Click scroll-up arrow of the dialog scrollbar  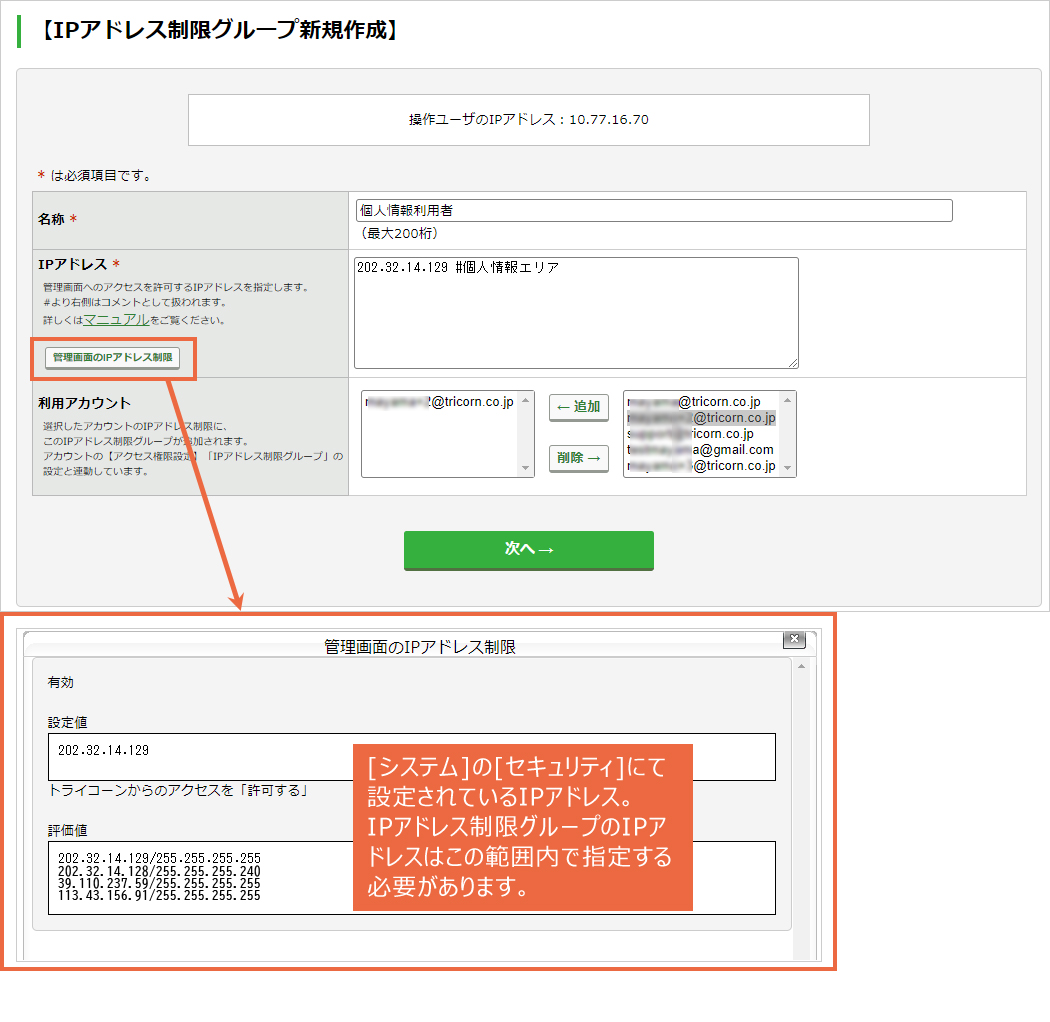tap(802, 666)
